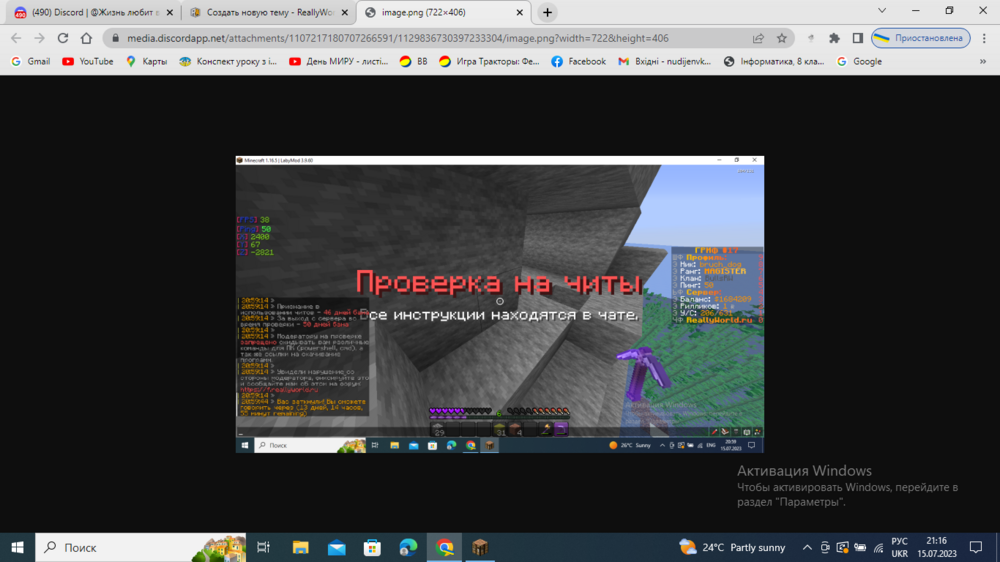1000x562 pixels.
Task: Open the Карты bookmark
Action: (x=147, y=61)
